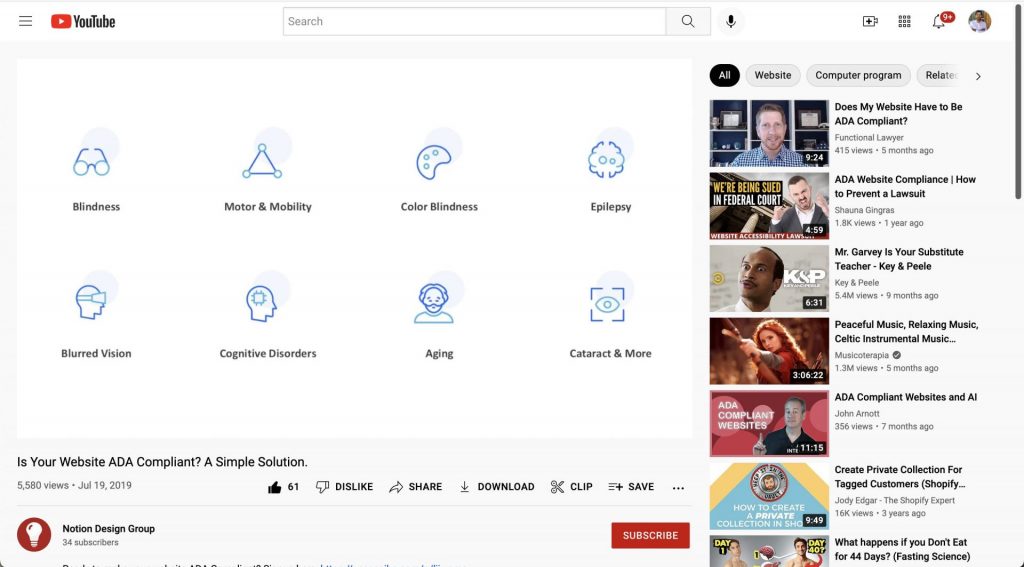
Task: Activate voice search microphone icon
Action: tap(731, 22)
